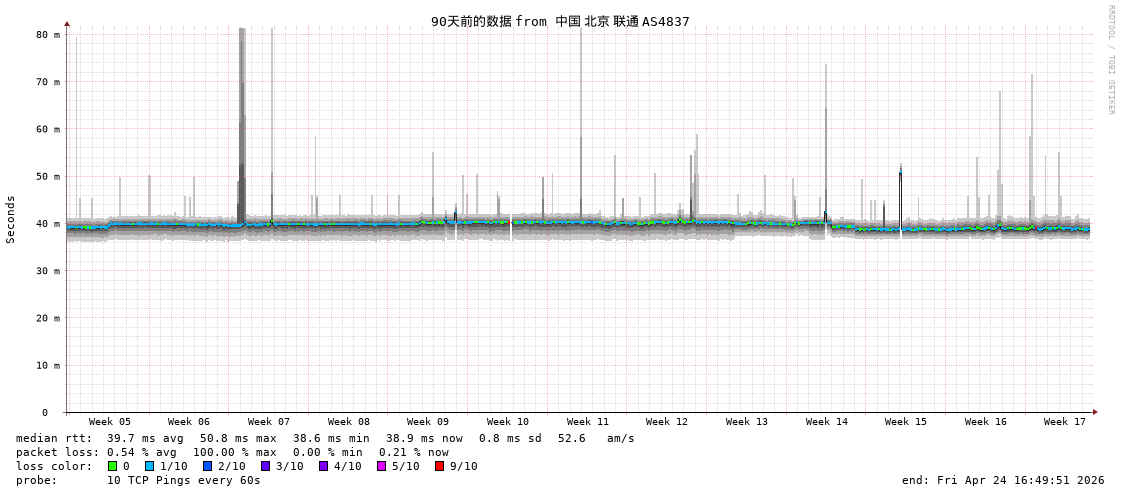Select the purple 3/10 loss swatch
Image resolution: width=1121 pixels, height=494 pixels.
[x=265, y=466]
